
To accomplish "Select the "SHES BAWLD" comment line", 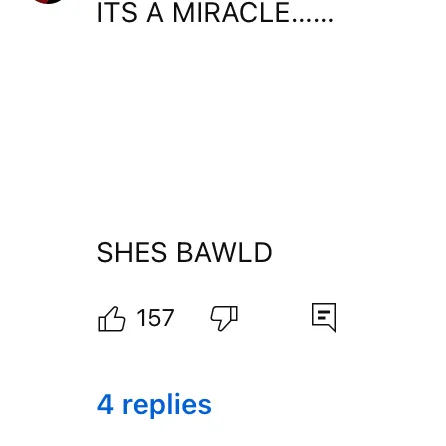I will (184, 252).
